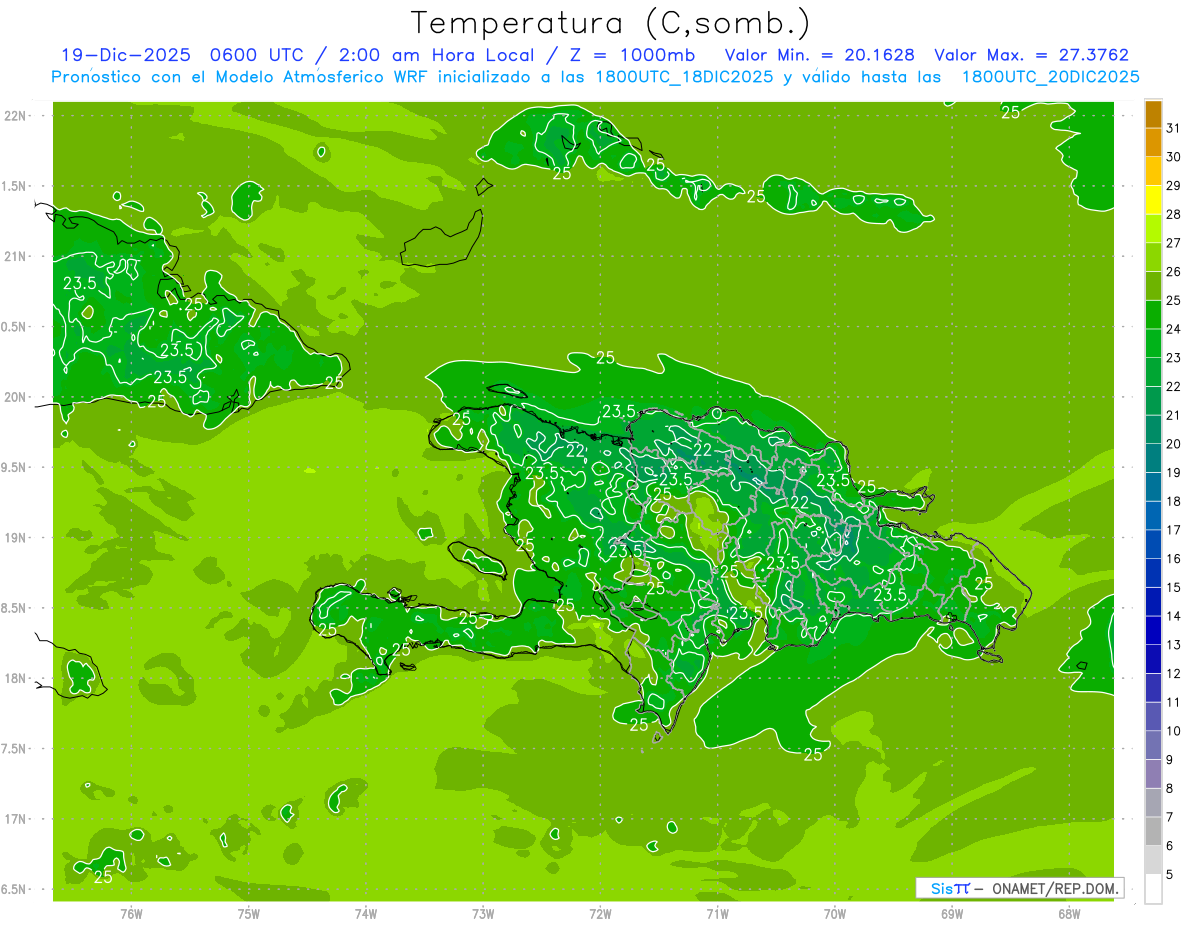Screen dimensions: 1200x927
Task: Pick the yellow legend swatch between 28 and 29
Action: click(1153, 200)
